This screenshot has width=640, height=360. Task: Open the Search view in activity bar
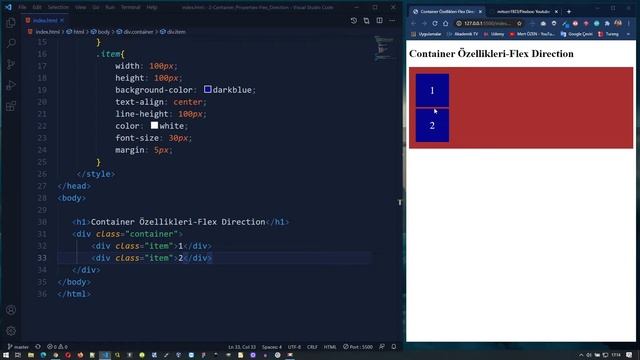[x=11, y=43]
